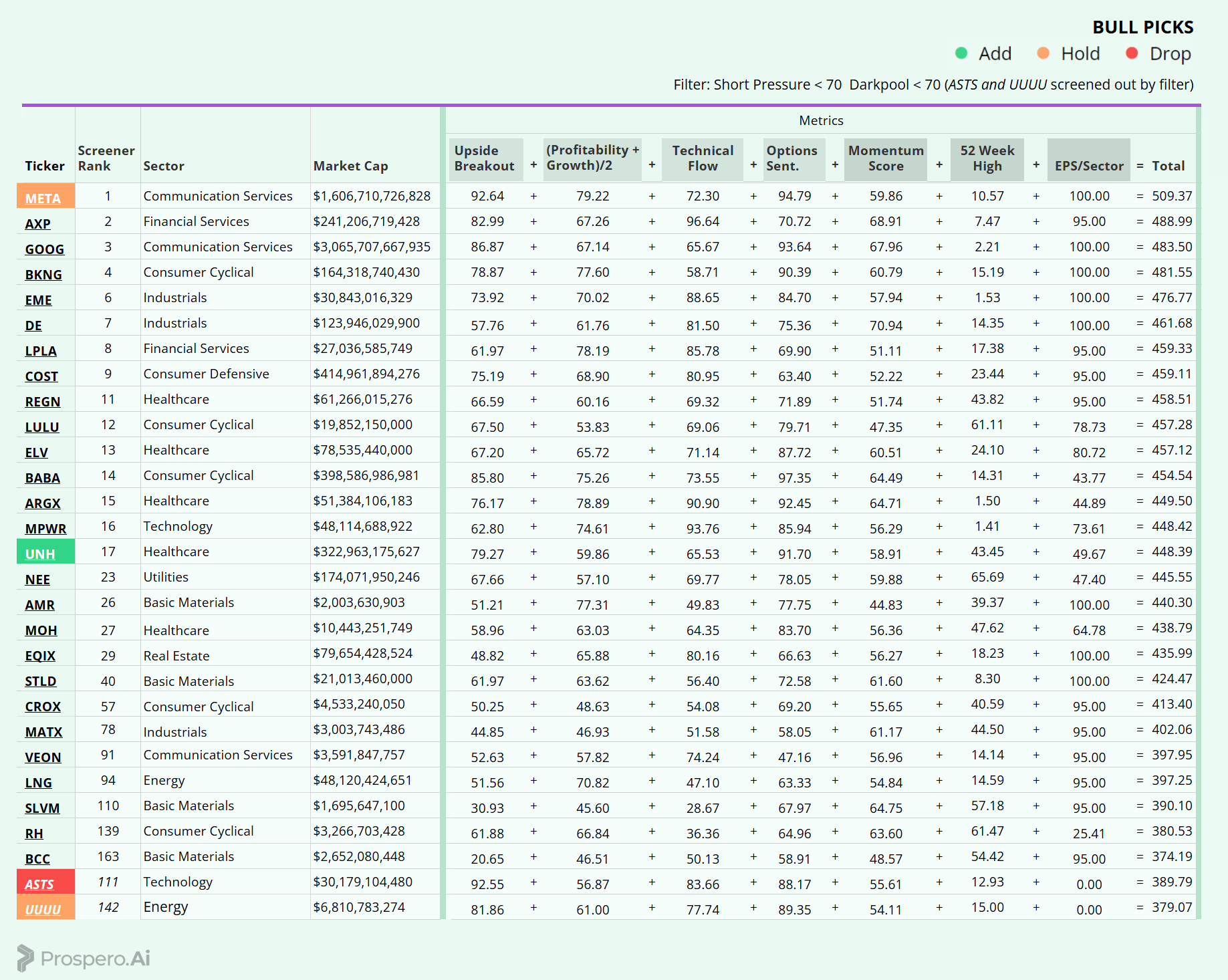Viewport: 1228px width, 980px height.
Task: Open the COST ticker link
Action: tap(41, 376)
